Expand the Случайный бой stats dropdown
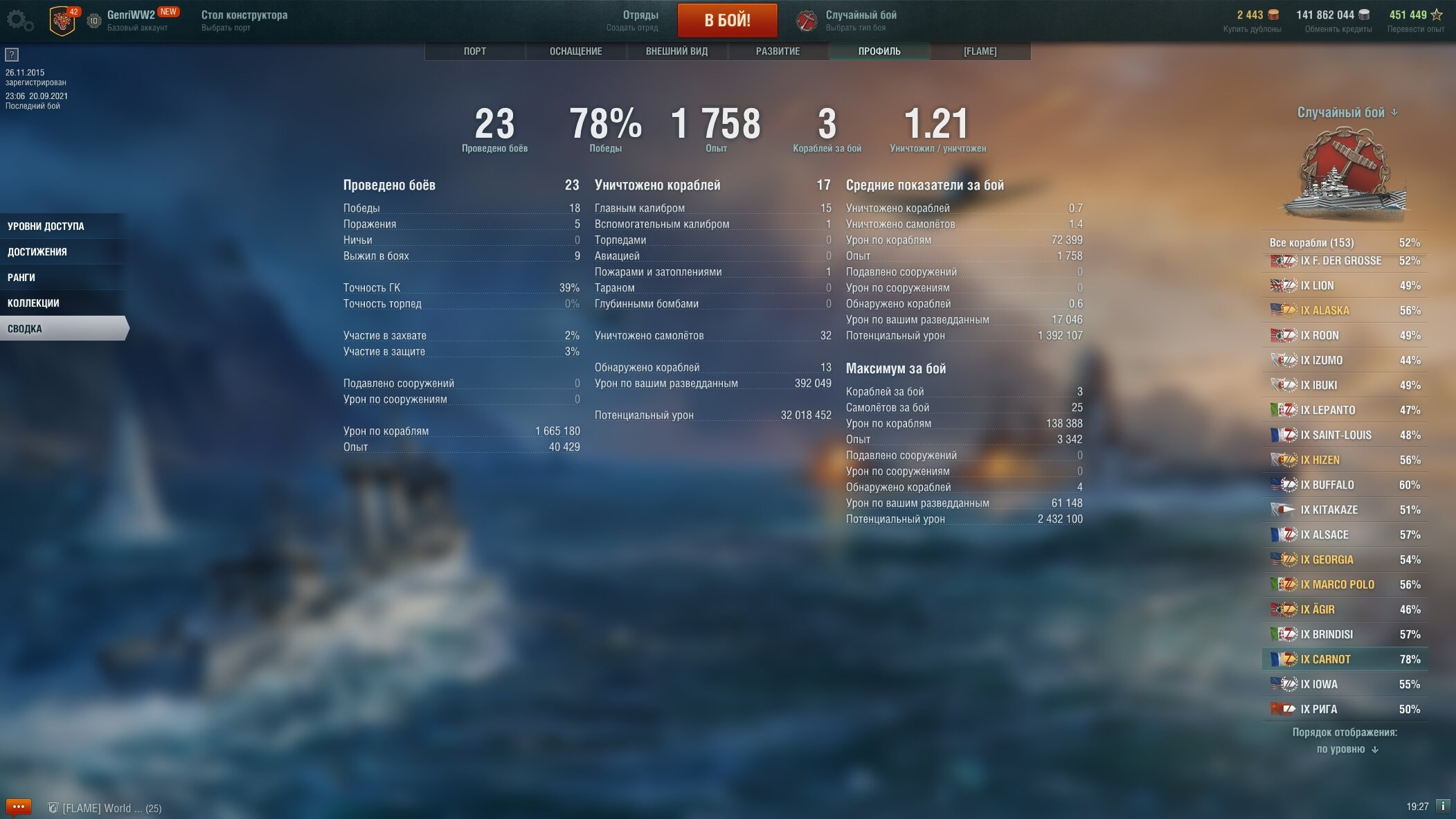The width and height of the screenshot is (1456, 819). click(1347, 112)
